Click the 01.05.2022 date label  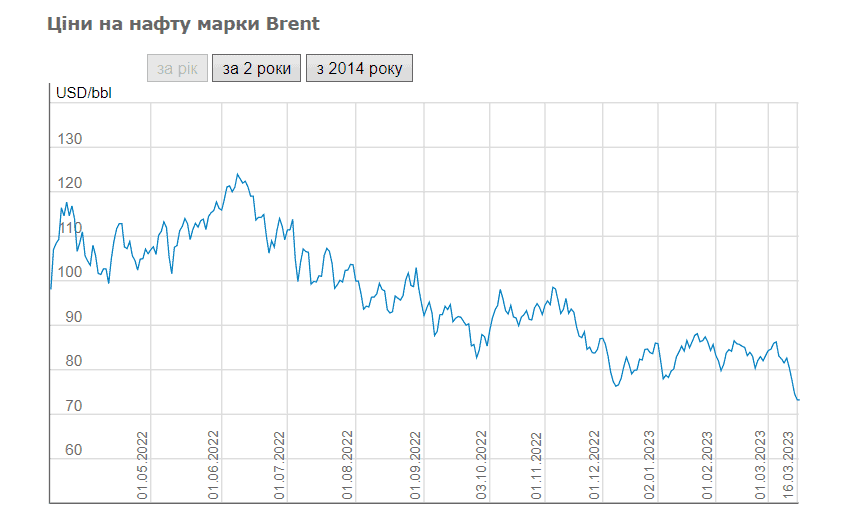tap(143, 465)
